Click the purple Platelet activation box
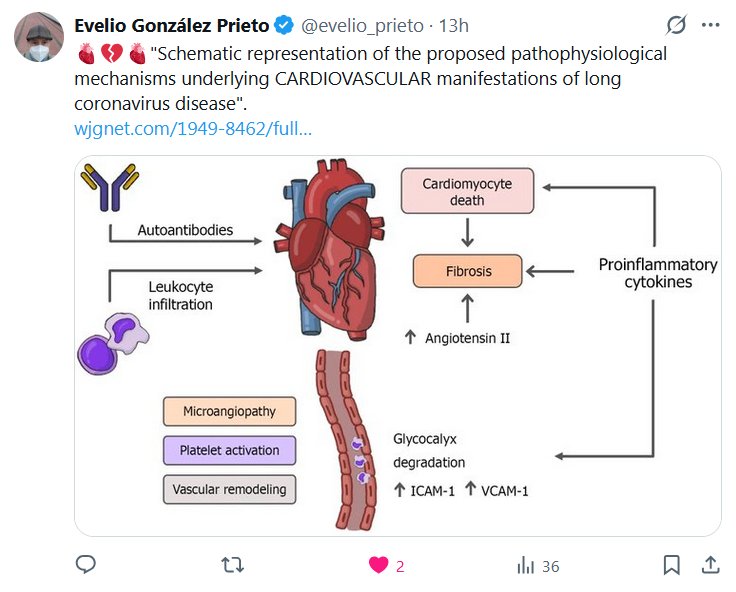The height and width of the screenshot is (592, 736). 229,450
